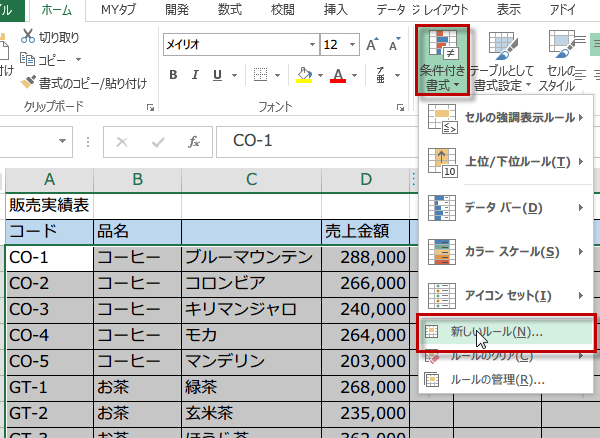Open the 条件付き書式 (Conditional Formatting) button

coord(442,58)
